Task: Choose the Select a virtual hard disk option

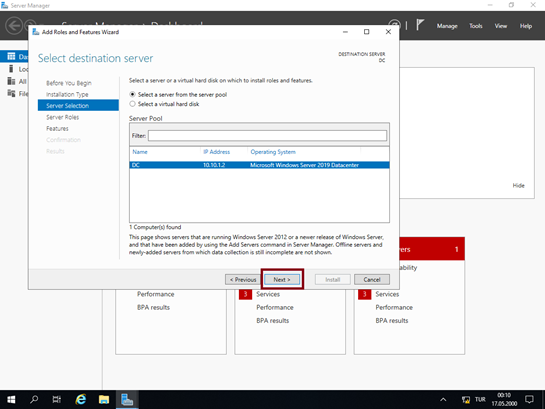Action: pyautogui.click(x=132, y=104)
